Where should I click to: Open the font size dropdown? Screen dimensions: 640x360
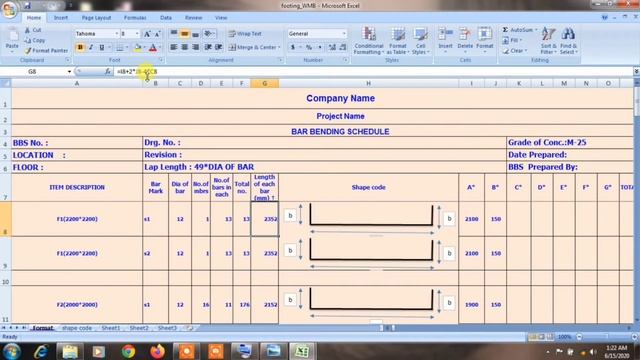tap(137, 33)
